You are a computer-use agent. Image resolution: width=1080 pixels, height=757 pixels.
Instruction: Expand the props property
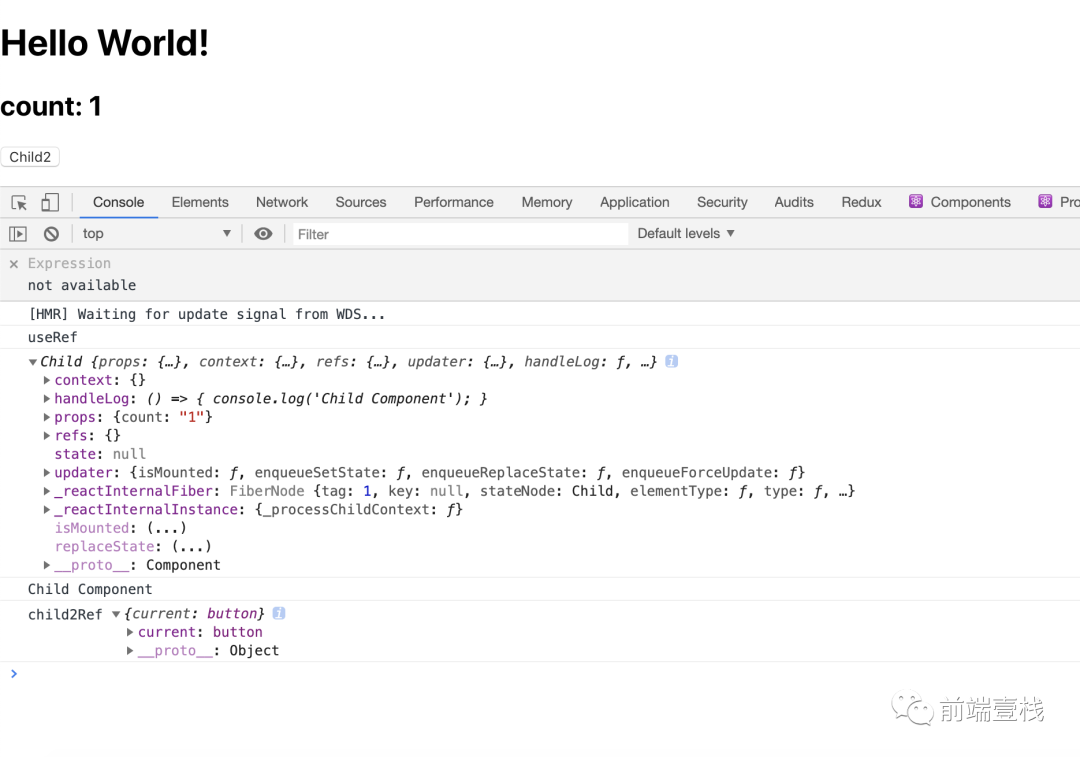tap(47, 417)
